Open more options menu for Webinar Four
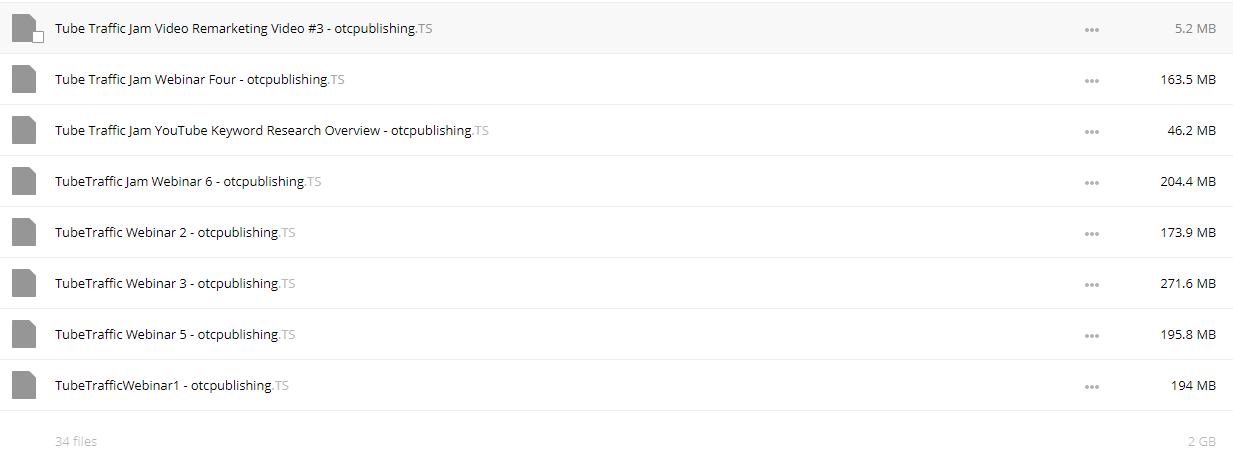 pos(1092,81)
